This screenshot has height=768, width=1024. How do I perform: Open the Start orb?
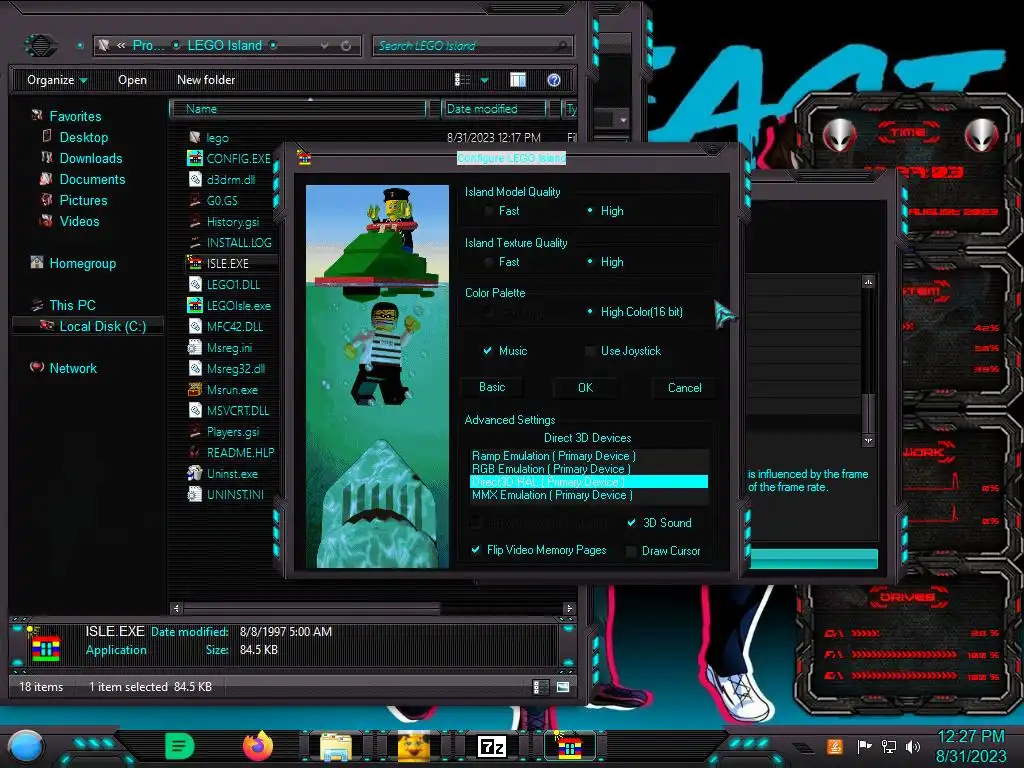coord(27,746)
